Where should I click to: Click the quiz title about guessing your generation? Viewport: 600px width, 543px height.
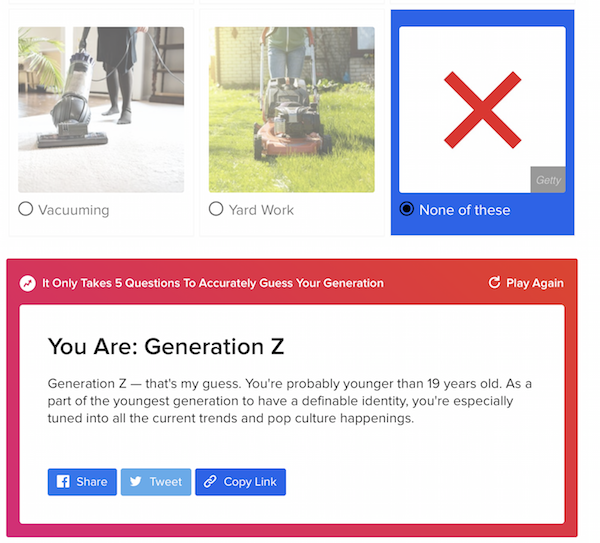[x=213, y=283]
